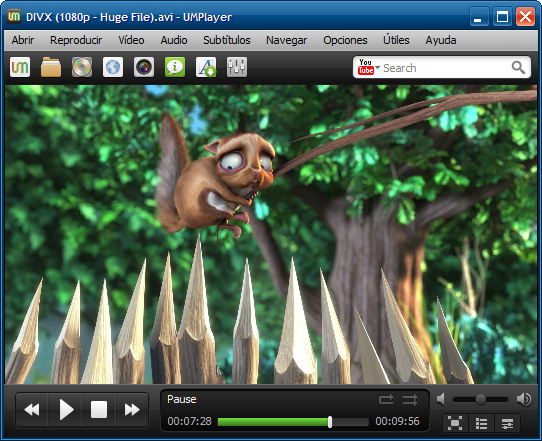This screenshot has height=441, width=542.
Task: Stop video playback
Action: [x=99, y=410]
